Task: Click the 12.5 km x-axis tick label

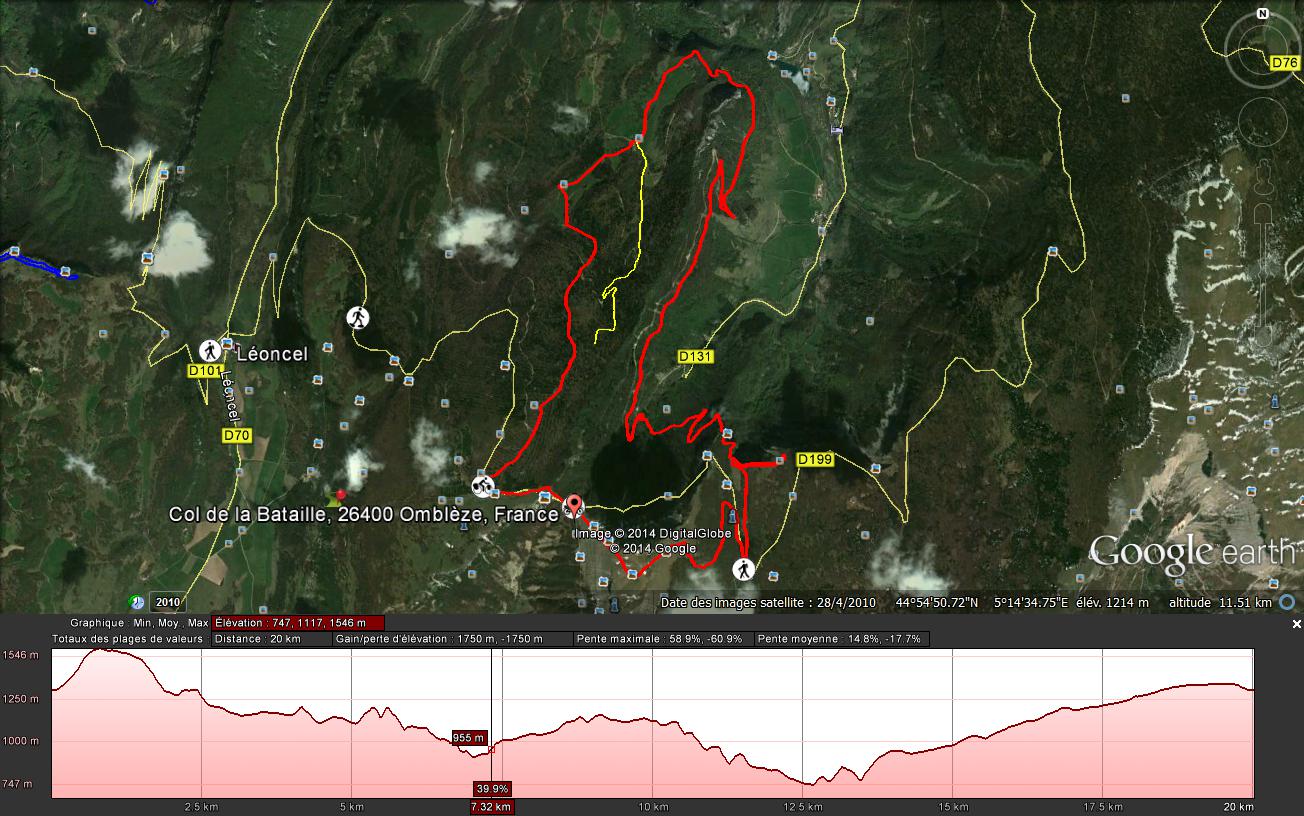Action: (x=801, y=806)
